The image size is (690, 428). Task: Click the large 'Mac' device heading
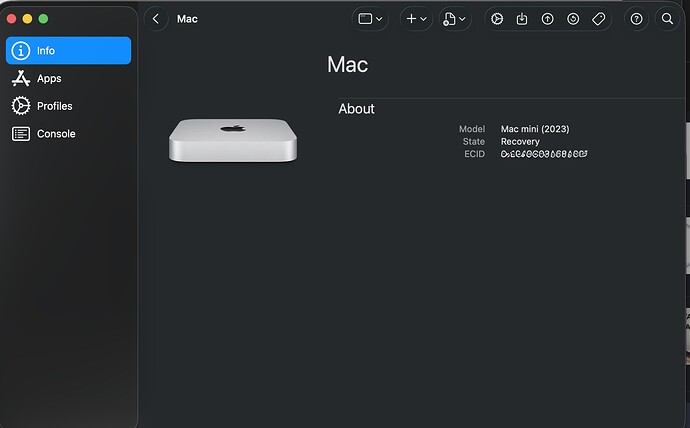click(x=348, y=65)
